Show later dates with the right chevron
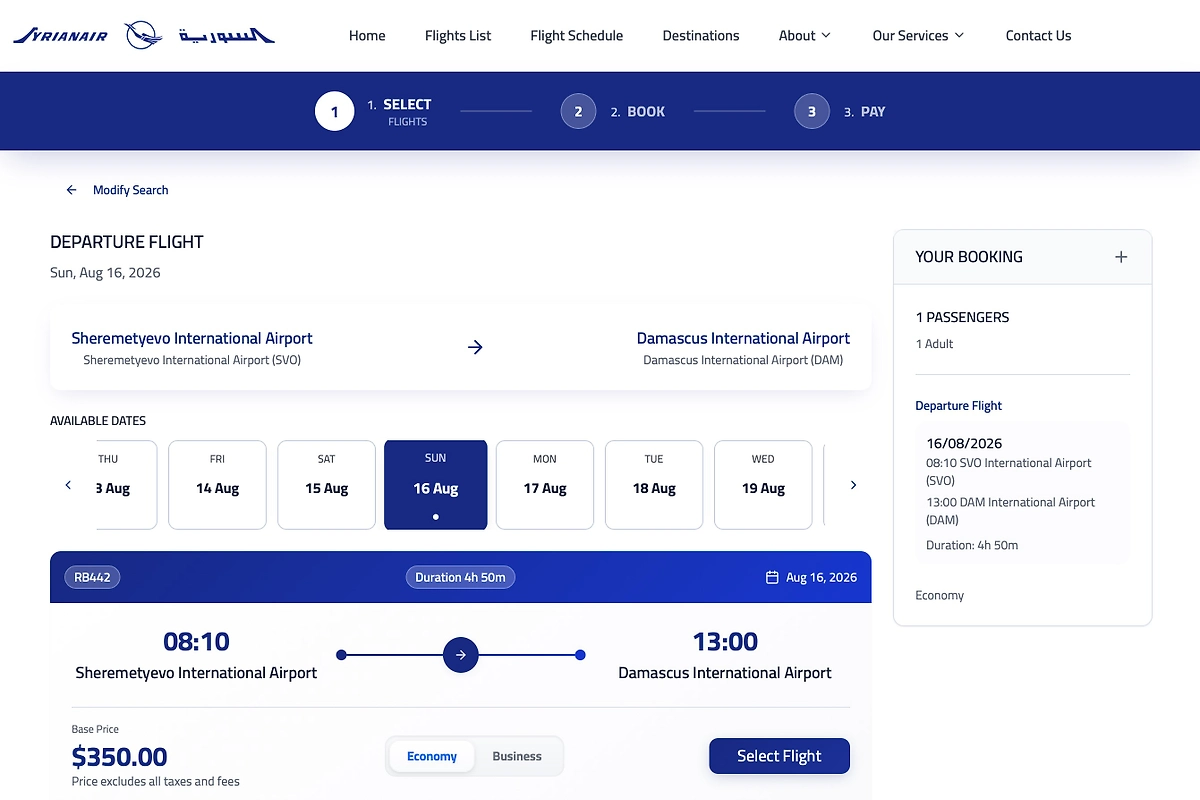The height and width of the screenshot is (800, 1200). point(853,485)
